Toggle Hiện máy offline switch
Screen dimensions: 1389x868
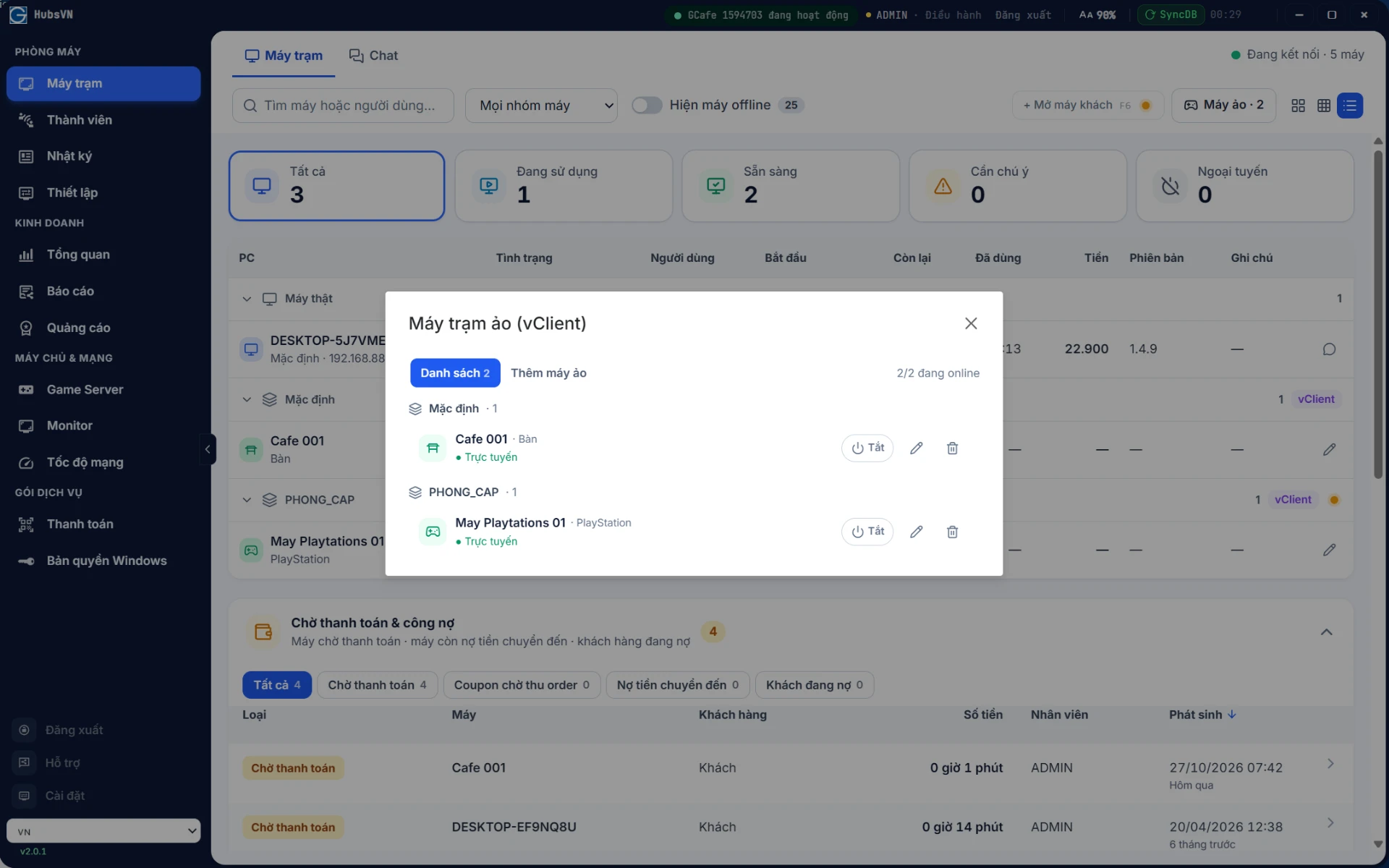coord(647,105)
